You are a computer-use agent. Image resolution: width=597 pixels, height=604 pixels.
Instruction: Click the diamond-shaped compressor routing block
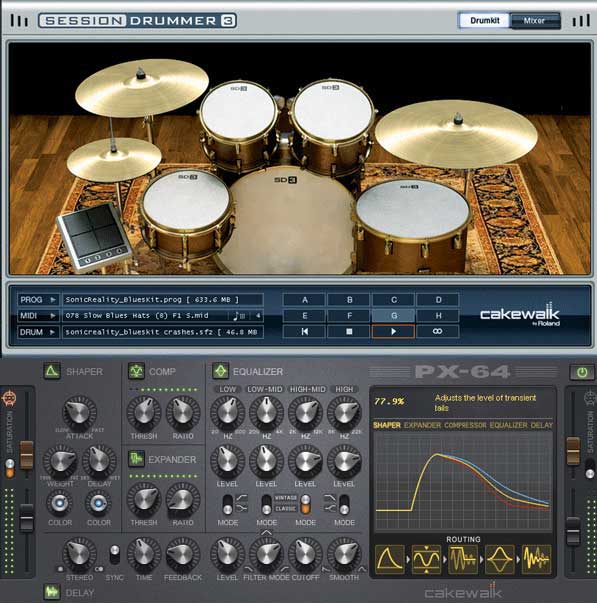tap(500, 559)
